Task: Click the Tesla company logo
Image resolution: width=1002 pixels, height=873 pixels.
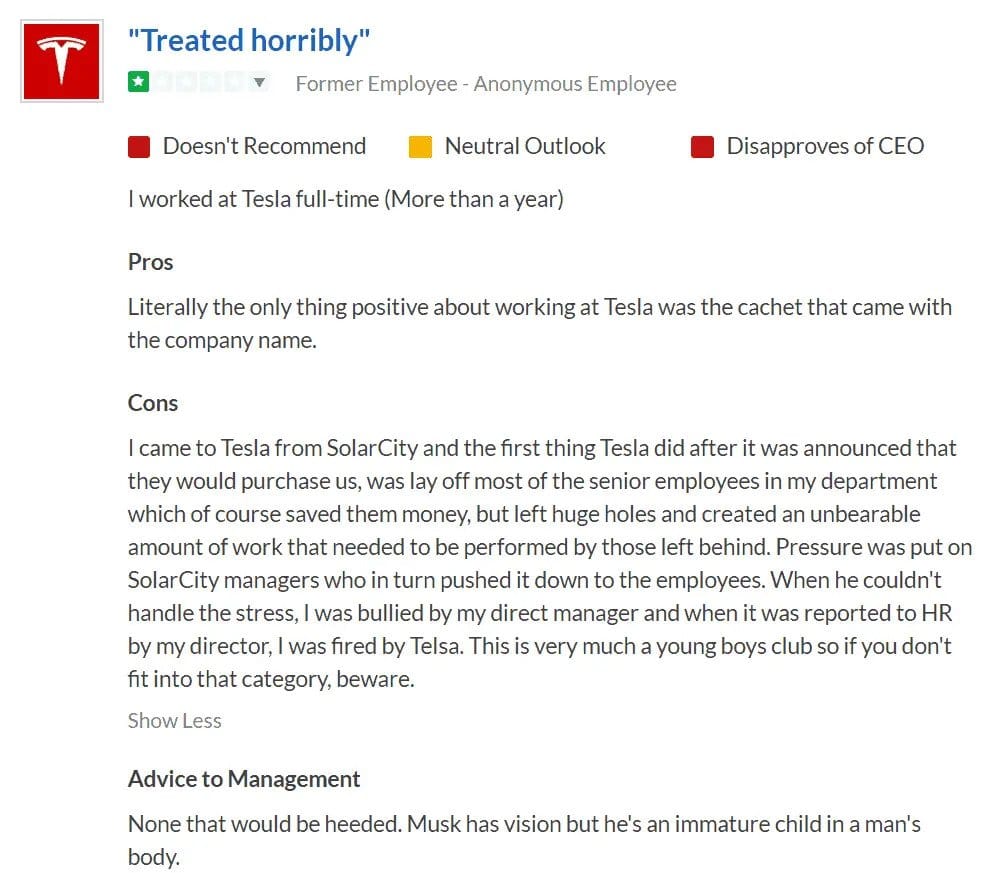Action: [61, 60]
